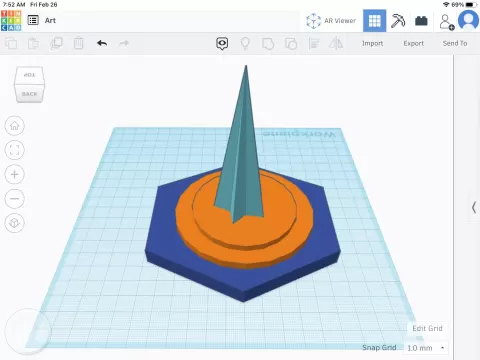Image resolution: width=480 pixels, height=360 pixels.
Task: Open the Align tool
Action: coord(314,43)
